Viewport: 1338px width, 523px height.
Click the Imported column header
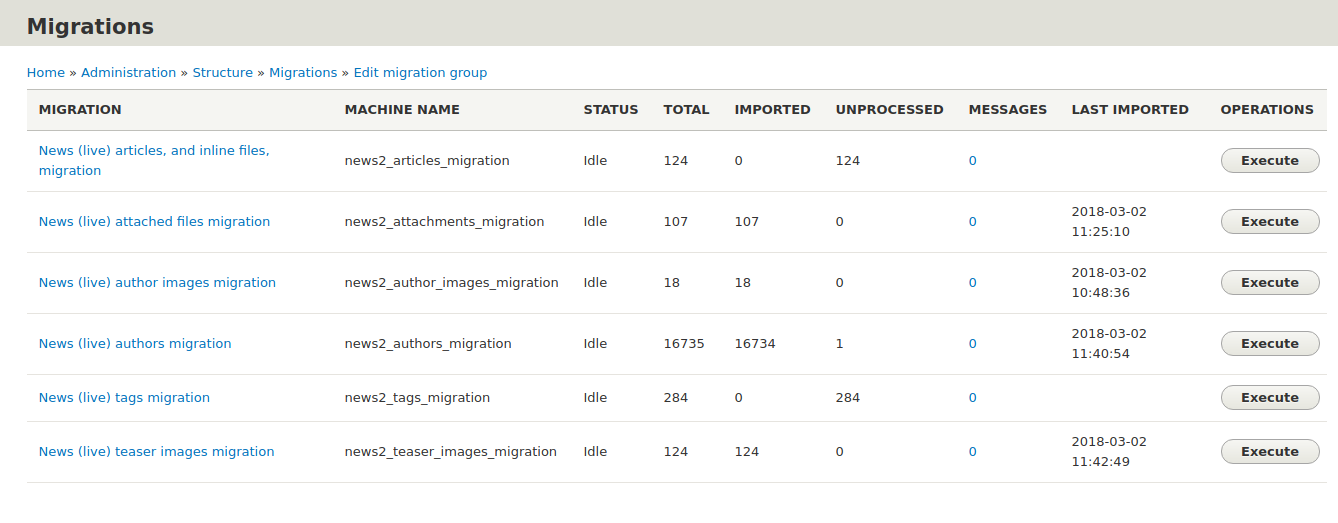[772, 110]
